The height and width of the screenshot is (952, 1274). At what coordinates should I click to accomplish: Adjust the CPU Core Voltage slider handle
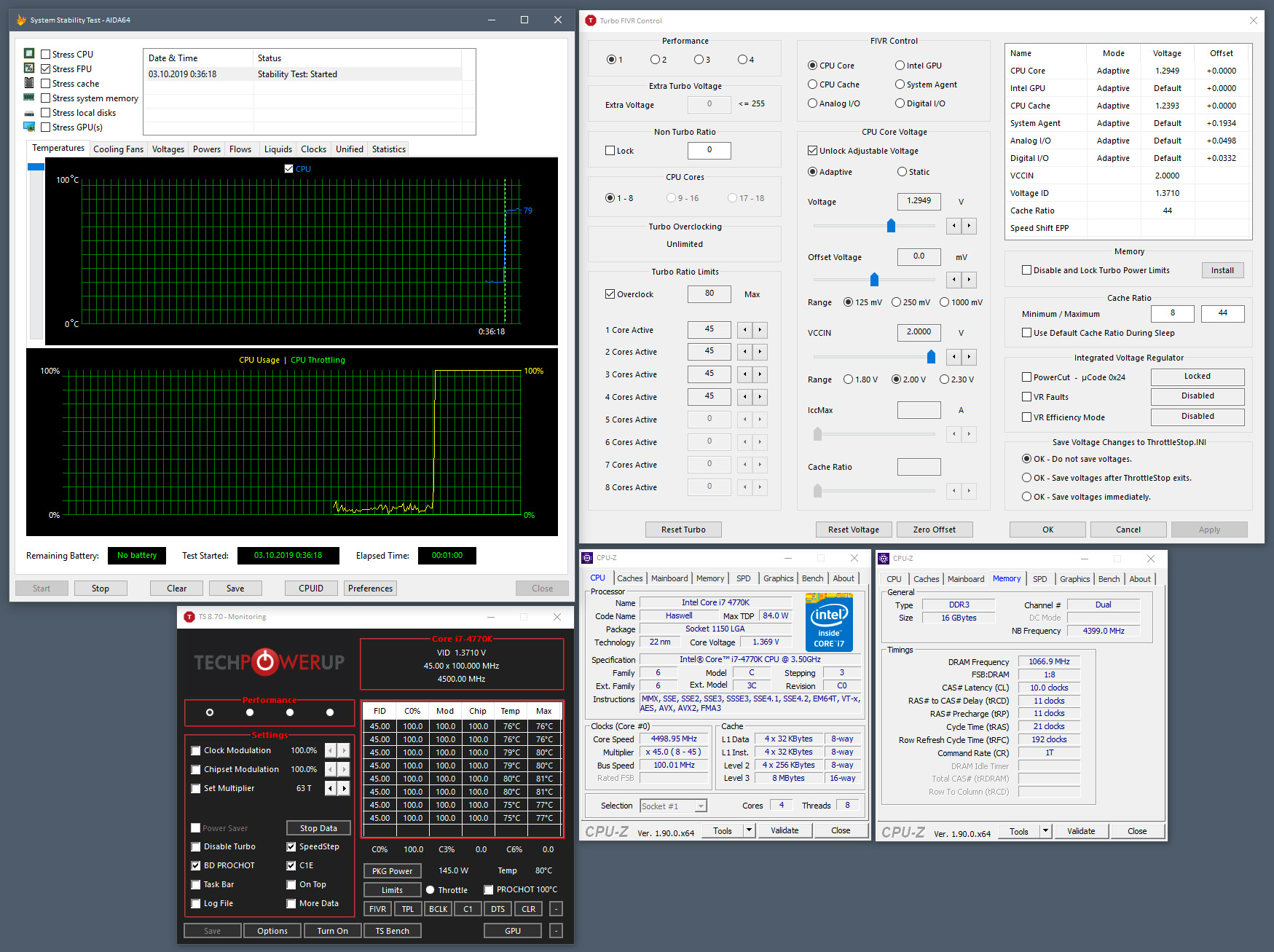tap(891, 226)
